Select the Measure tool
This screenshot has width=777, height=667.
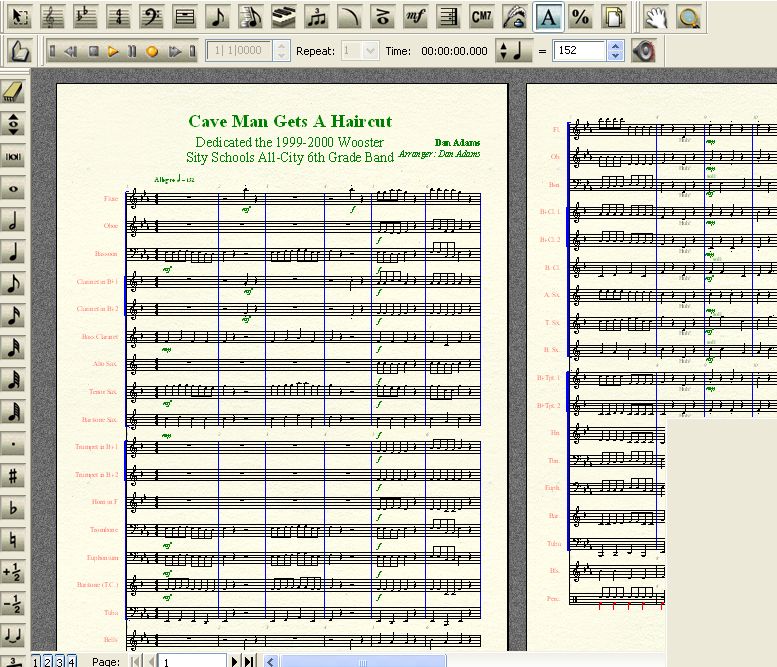point(185,17)
